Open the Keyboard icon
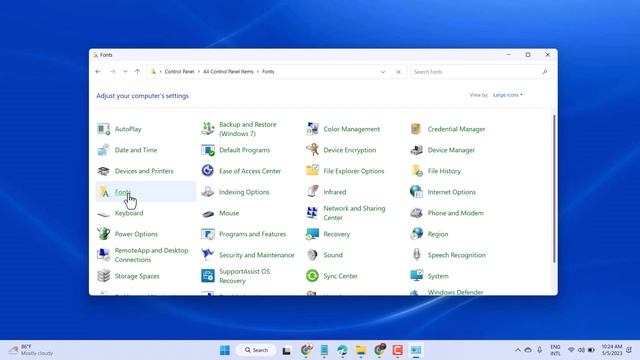The width and height of the screenshot is (640, 360). [x=104, y=213]
